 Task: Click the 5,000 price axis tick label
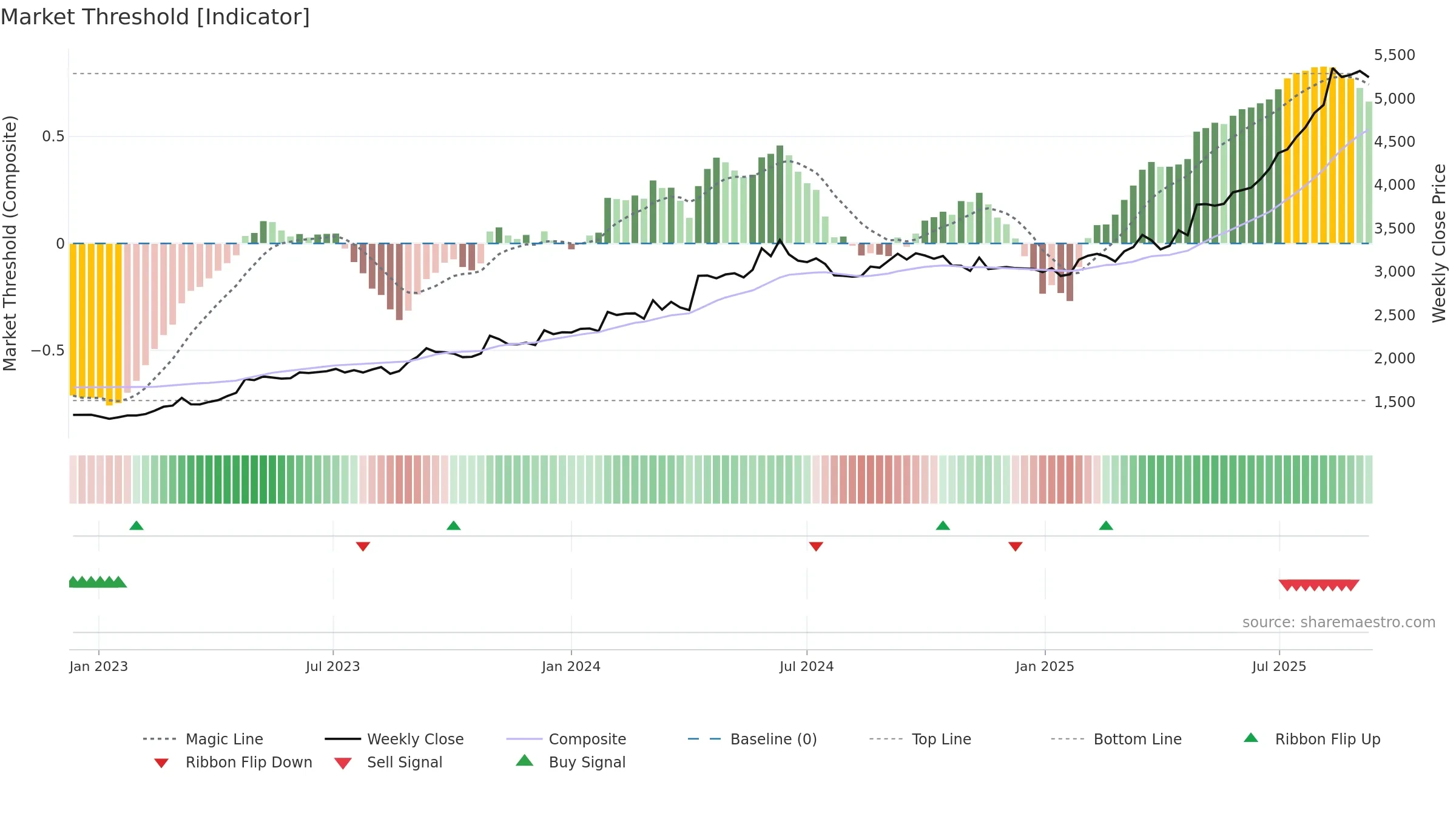[1395, 98]
